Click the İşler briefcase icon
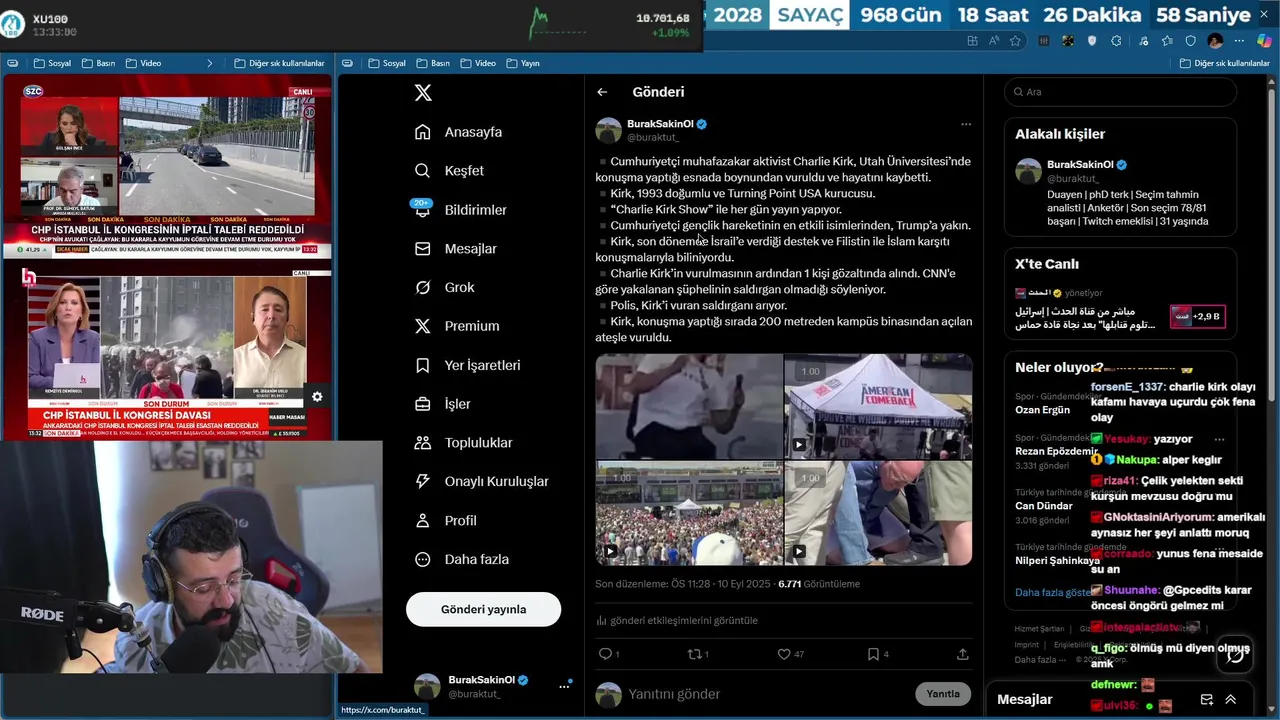 [423, 404]
